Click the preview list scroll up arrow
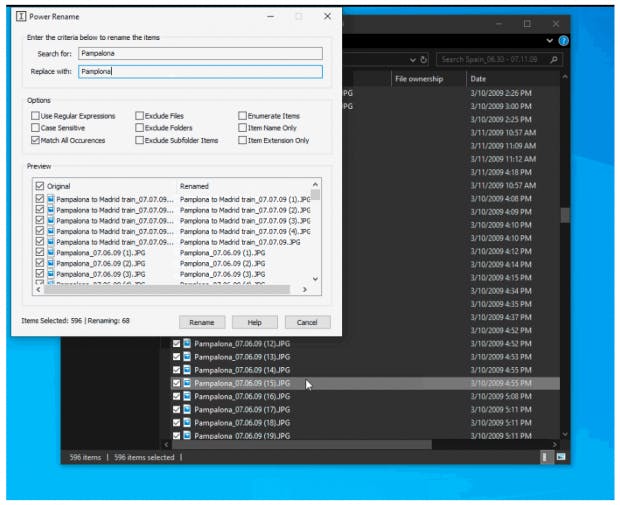The height and width of the screenshot is (505, 620). click(315, 184)
